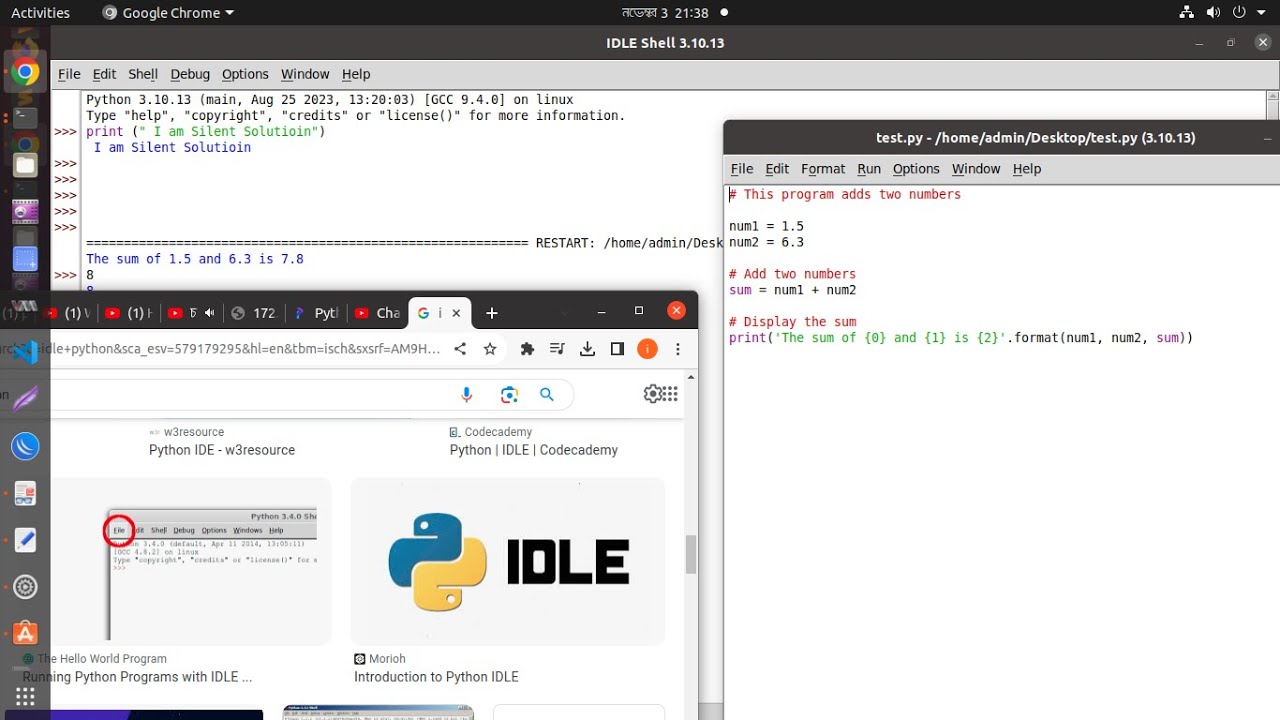Open the purple feather app in the dock
The width and height of the screenshot is (1280, 720).
click(26, 397)
